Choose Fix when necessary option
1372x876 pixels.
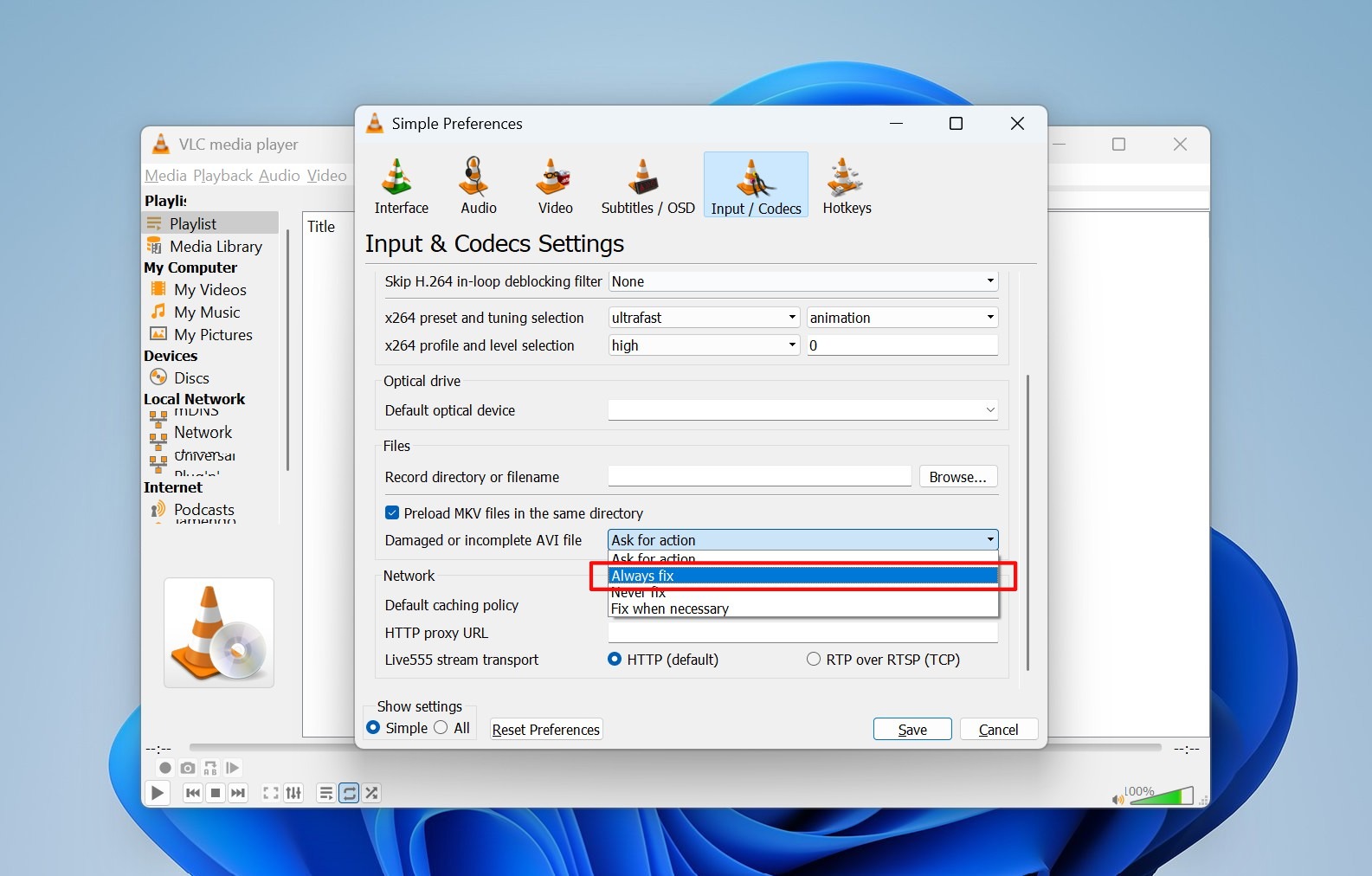pos(802,609)
